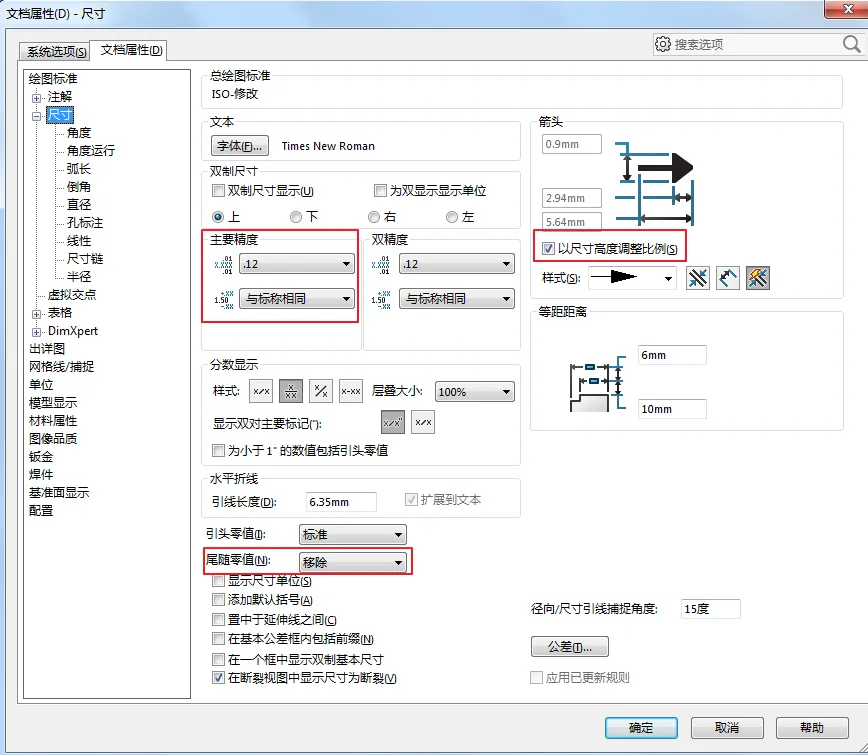868x755 pixels.
Task: Click the 10mm offset distance field
Action: coord(672,409)
